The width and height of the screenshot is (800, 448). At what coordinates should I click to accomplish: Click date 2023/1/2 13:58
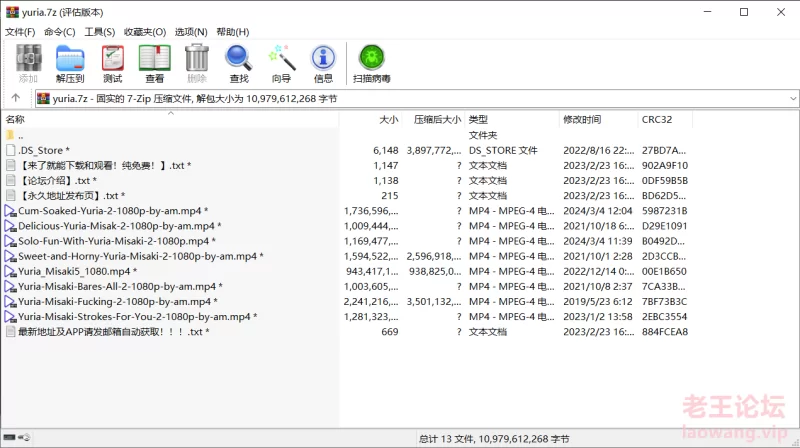point(597,316)
